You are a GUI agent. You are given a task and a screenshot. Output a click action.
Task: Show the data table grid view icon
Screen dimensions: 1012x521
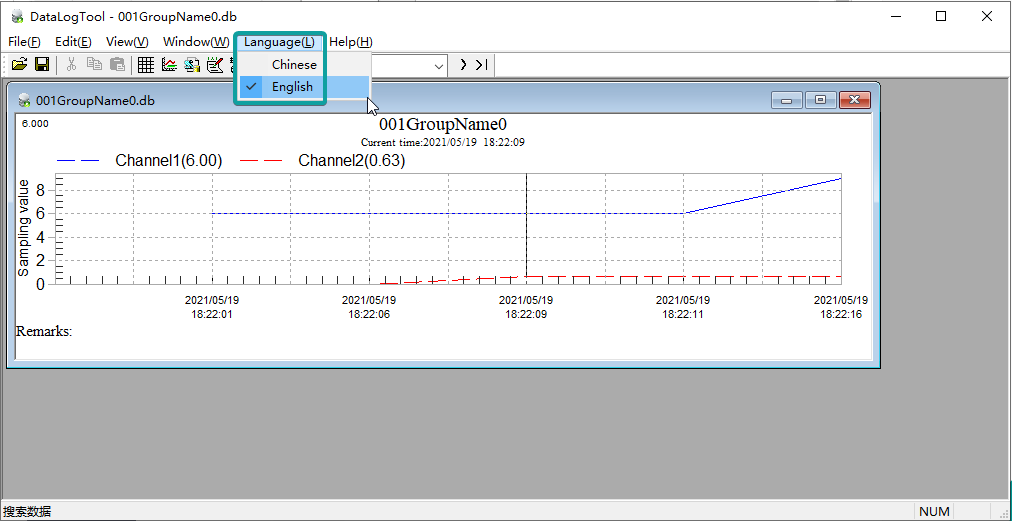click(x=146, y=65)
